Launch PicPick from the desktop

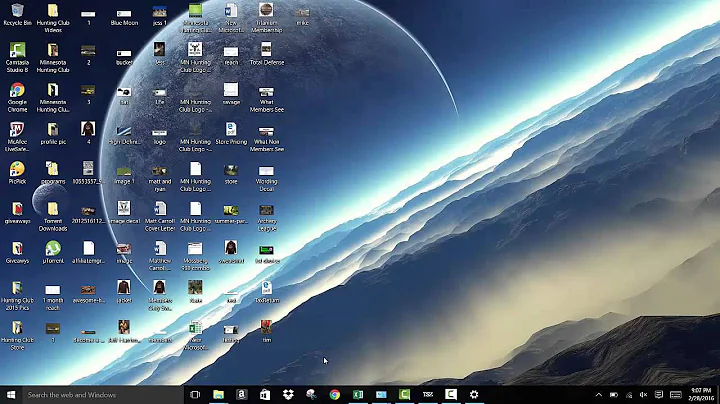(17, 173)
